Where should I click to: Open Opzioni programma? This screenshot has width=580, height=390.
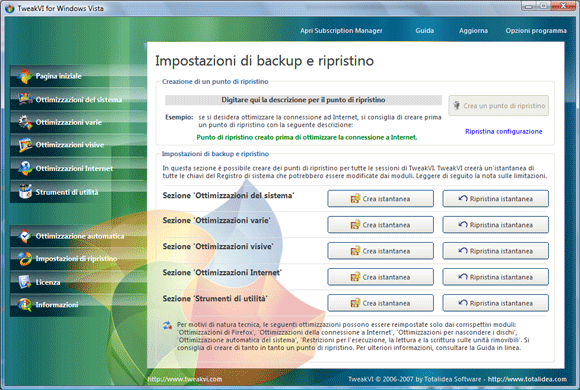pyautogui.click(x=536, y=31)
